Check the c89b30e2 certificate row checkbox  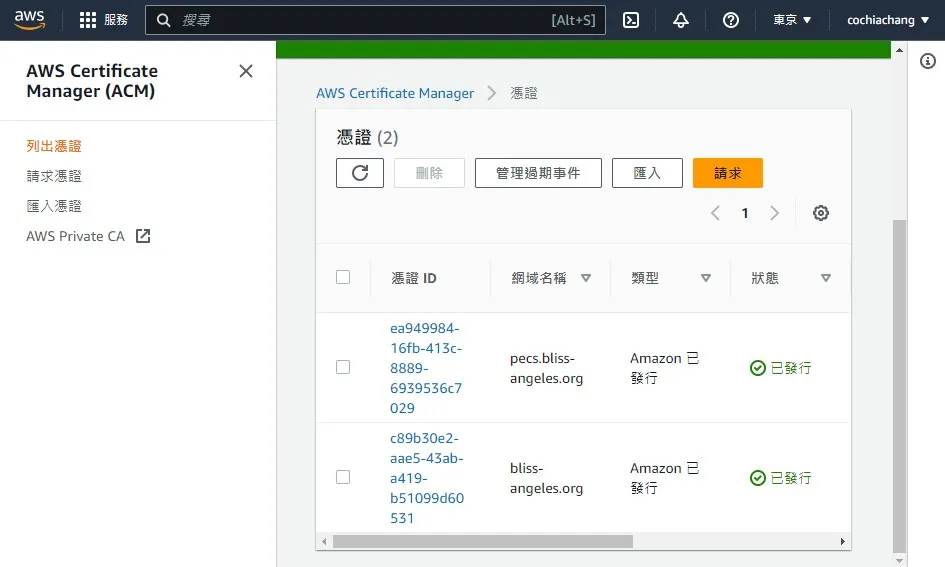(343, 477)
